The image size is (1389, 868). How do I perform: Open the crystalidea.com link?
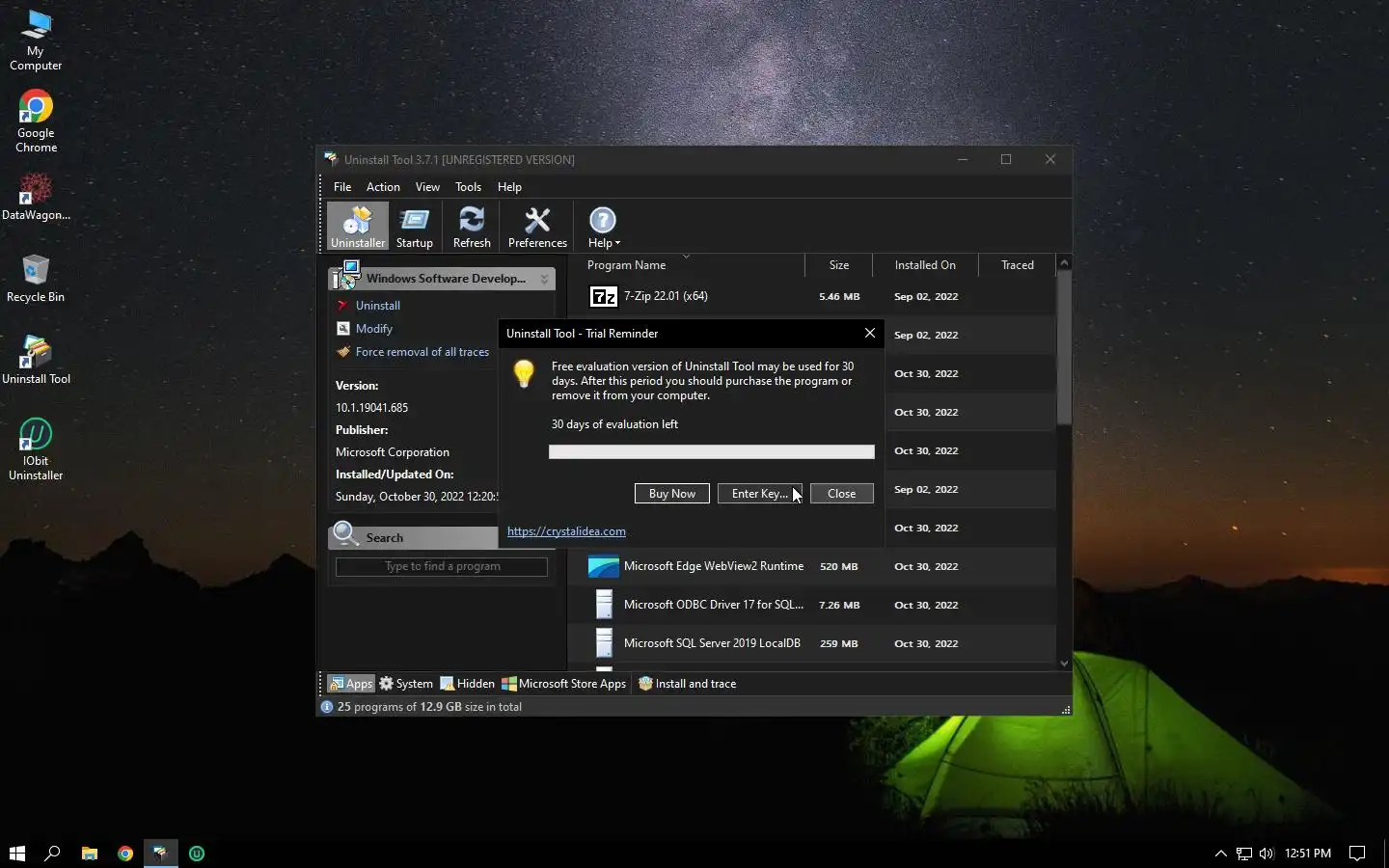(566, 531)
